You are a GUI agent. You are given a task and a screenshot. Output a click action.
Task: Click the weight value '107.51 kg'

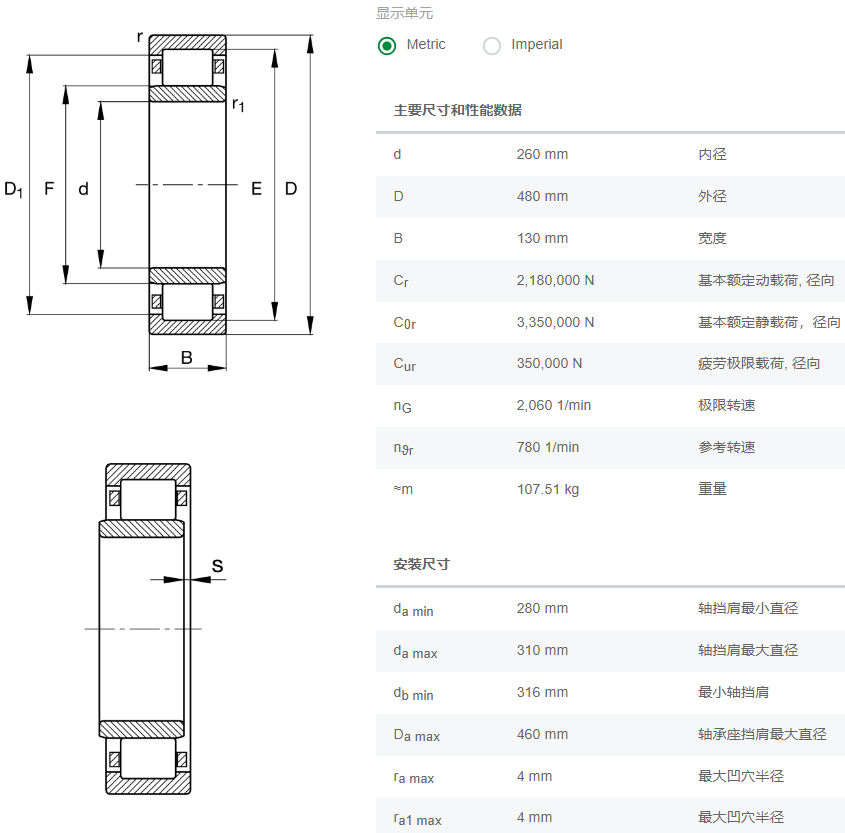pos(548,489)
